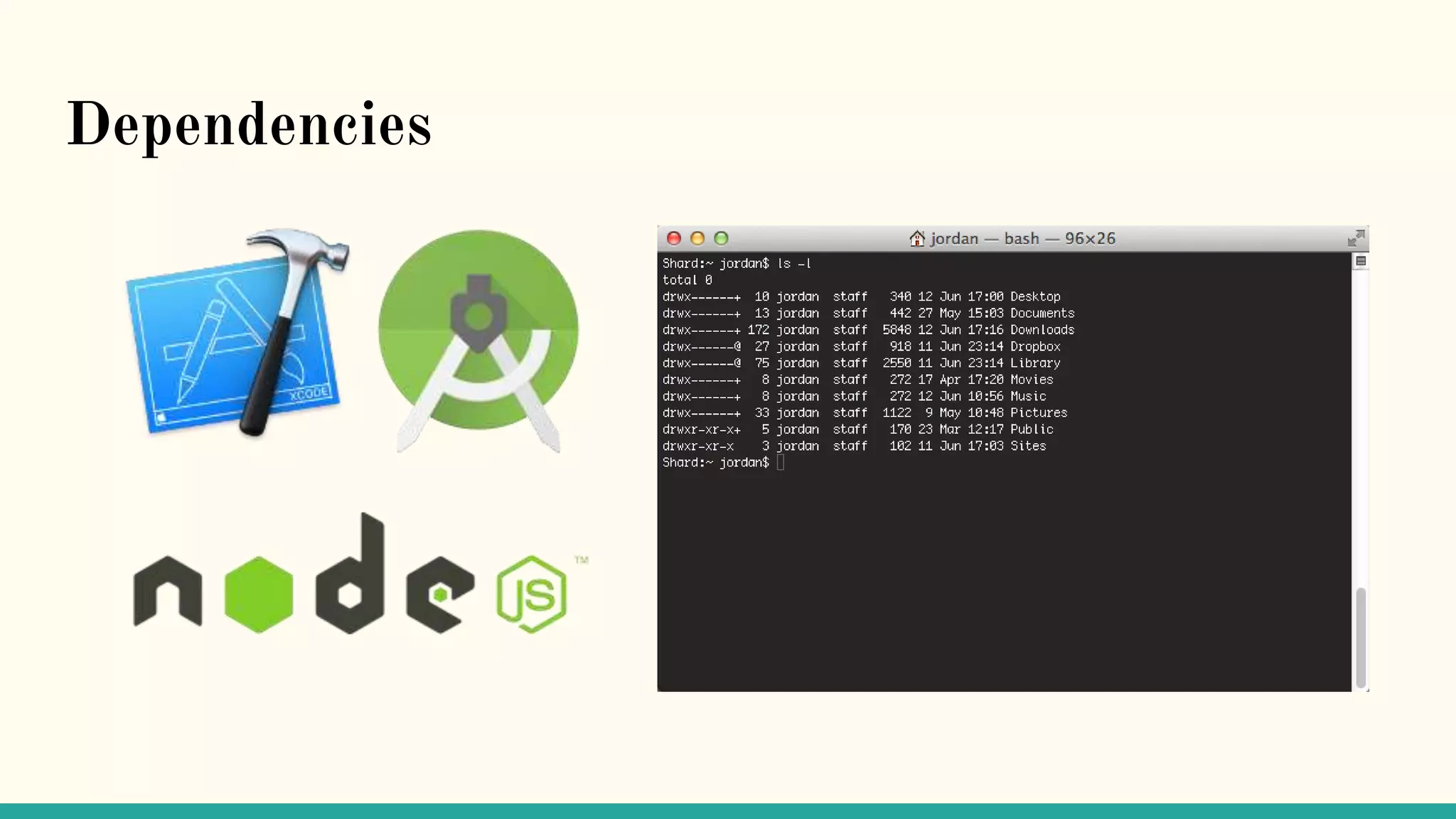Click the terminal vertical scrollbar thumb
Screen dimensions: 1456x819
pos(1361,638)
